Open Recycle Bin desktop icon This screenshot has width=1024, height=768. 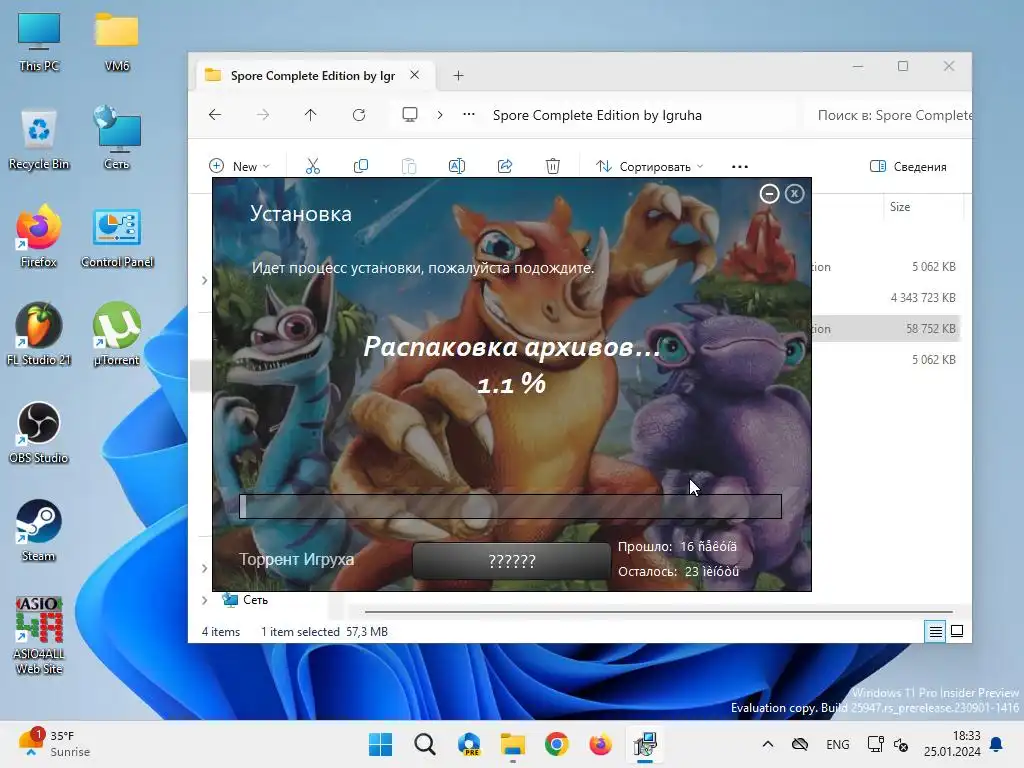pyautogui.click(x=39, y=140)
